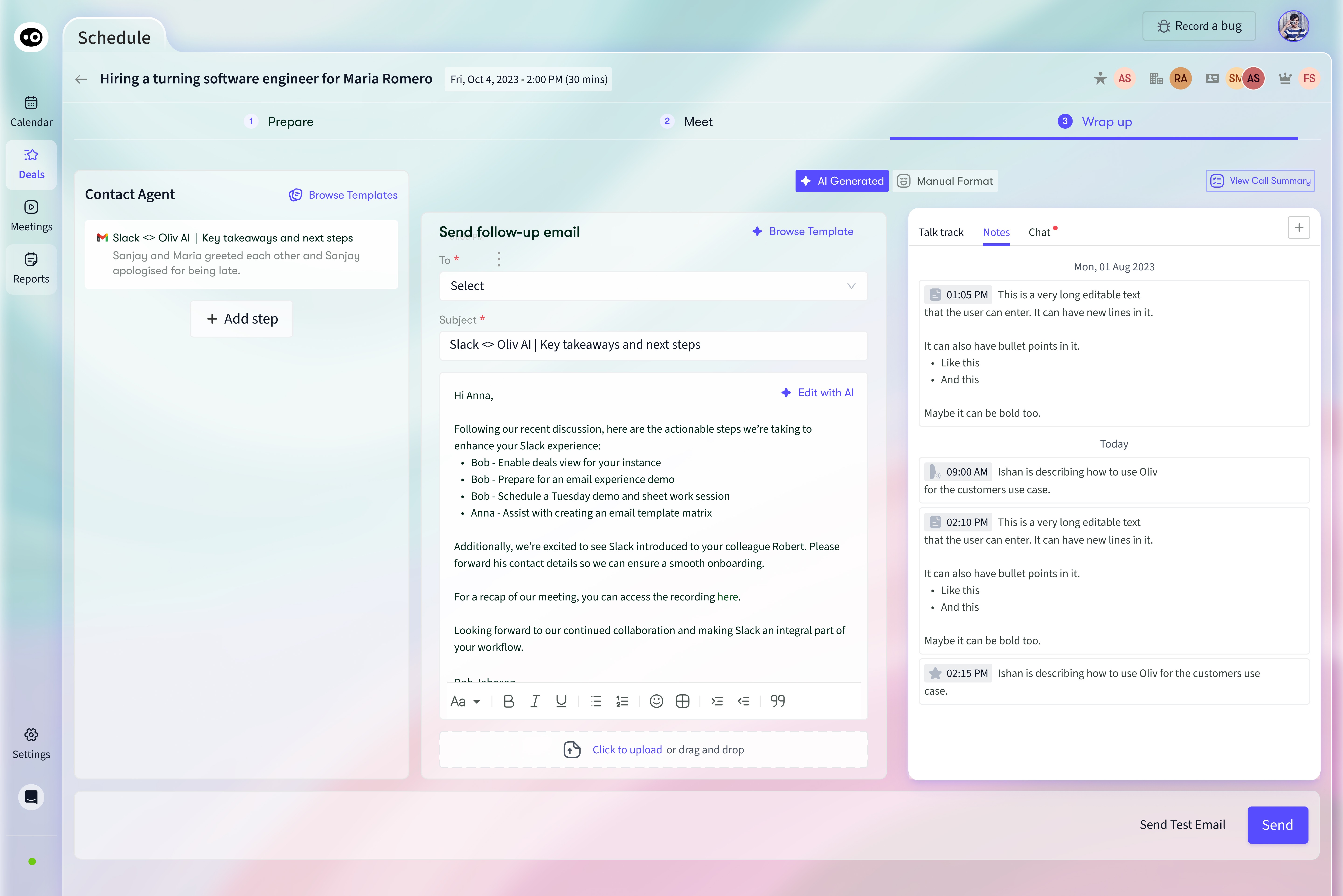The image size is (1343, 896).
Task: Go to Deals in sidebar
Action: (31, 165)
